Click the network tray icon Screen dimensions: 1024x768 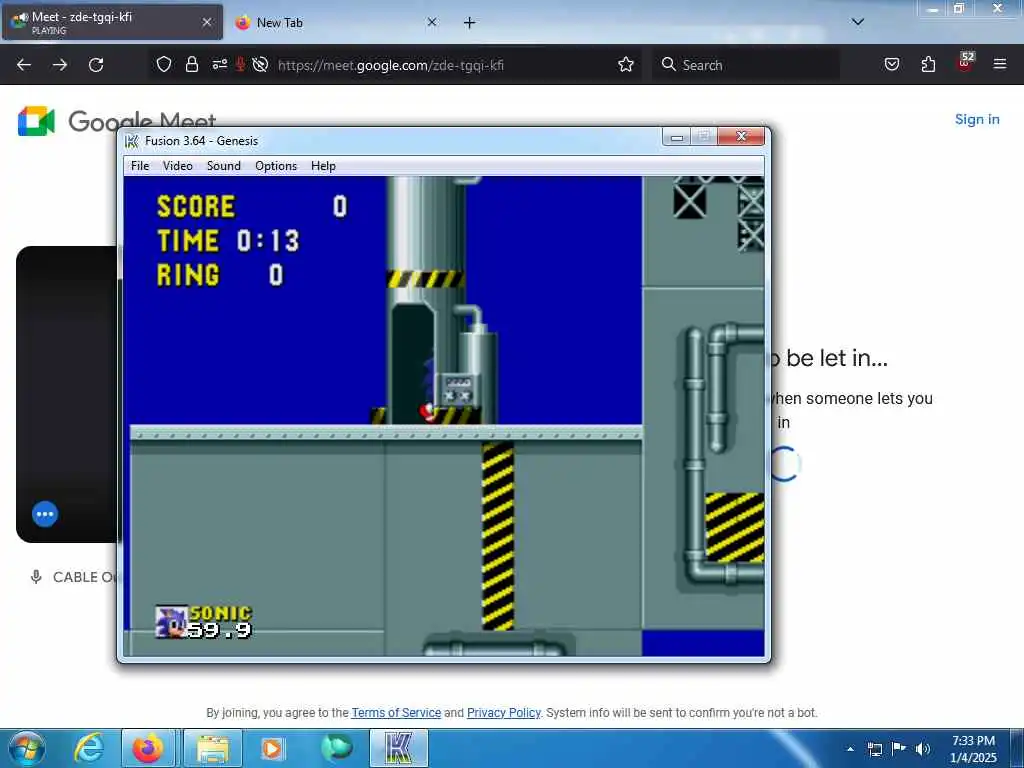click(x=874, y=749)
